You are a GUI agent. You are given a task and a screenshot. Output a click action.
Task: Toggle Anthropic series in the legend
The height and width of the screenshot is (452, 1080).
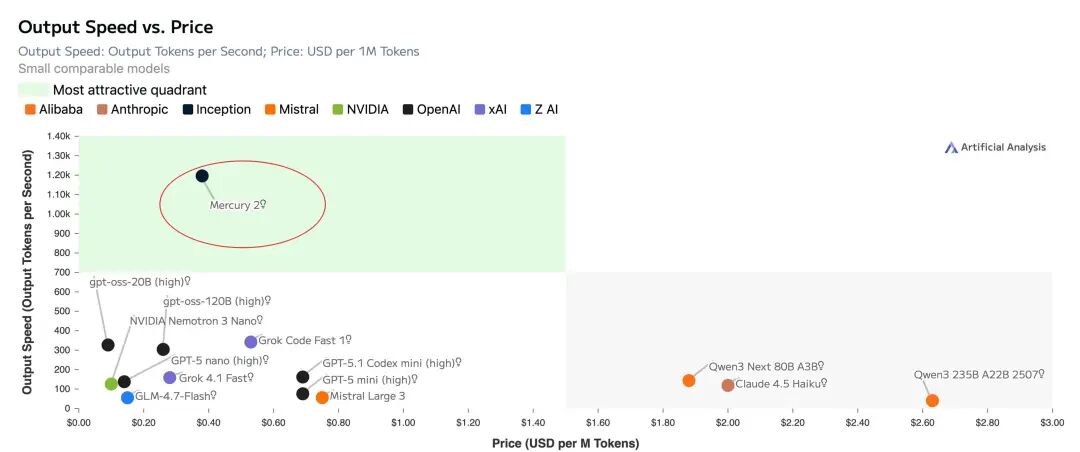pyautogui.click(x=139, y=109)
